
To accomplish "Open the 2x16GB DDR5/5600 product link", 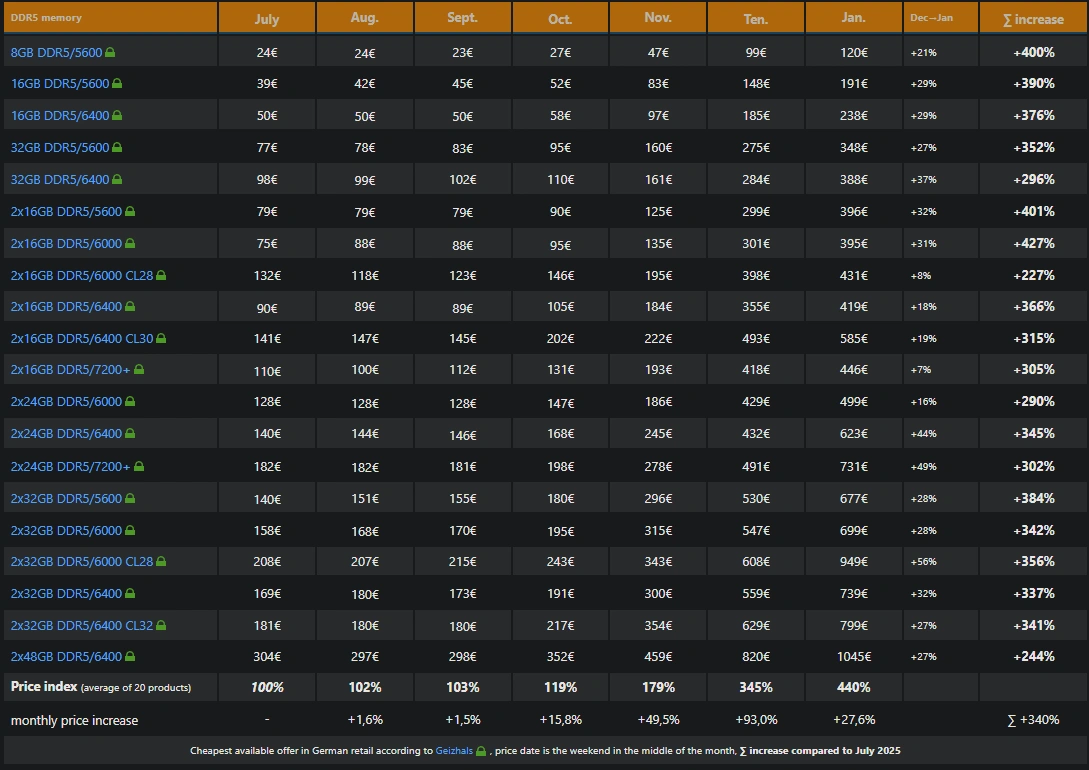I will [66, 212].
